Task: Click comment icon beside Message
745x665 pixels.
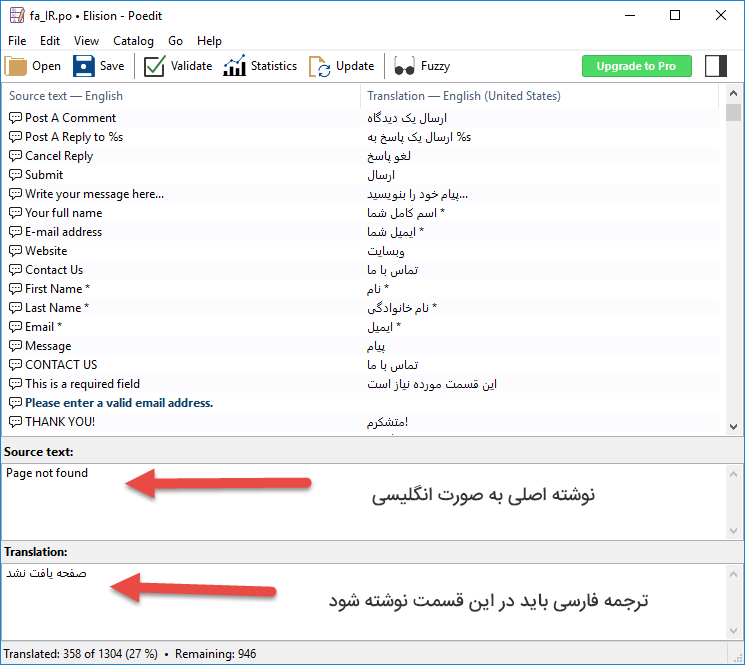Action: tap(15, 345)
